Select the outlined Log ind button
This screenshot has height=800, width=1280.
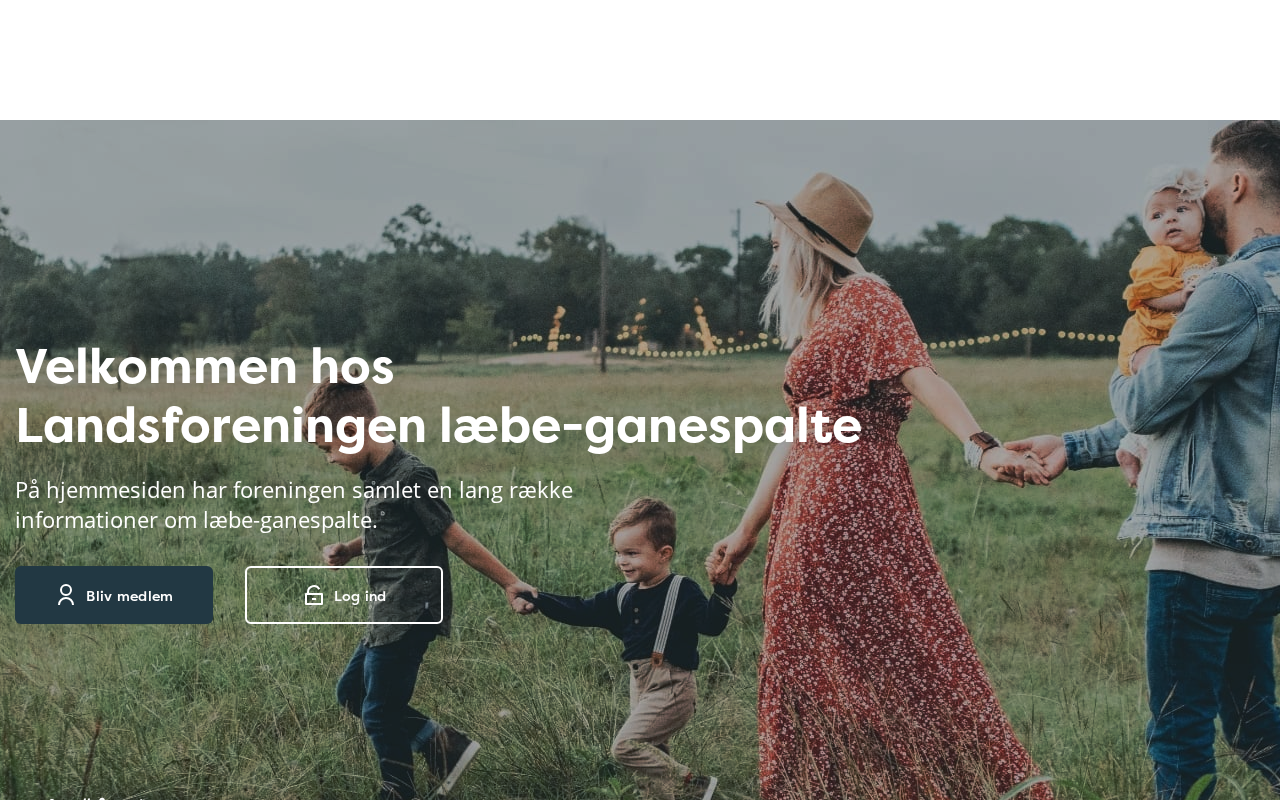[x=344, y=595]
